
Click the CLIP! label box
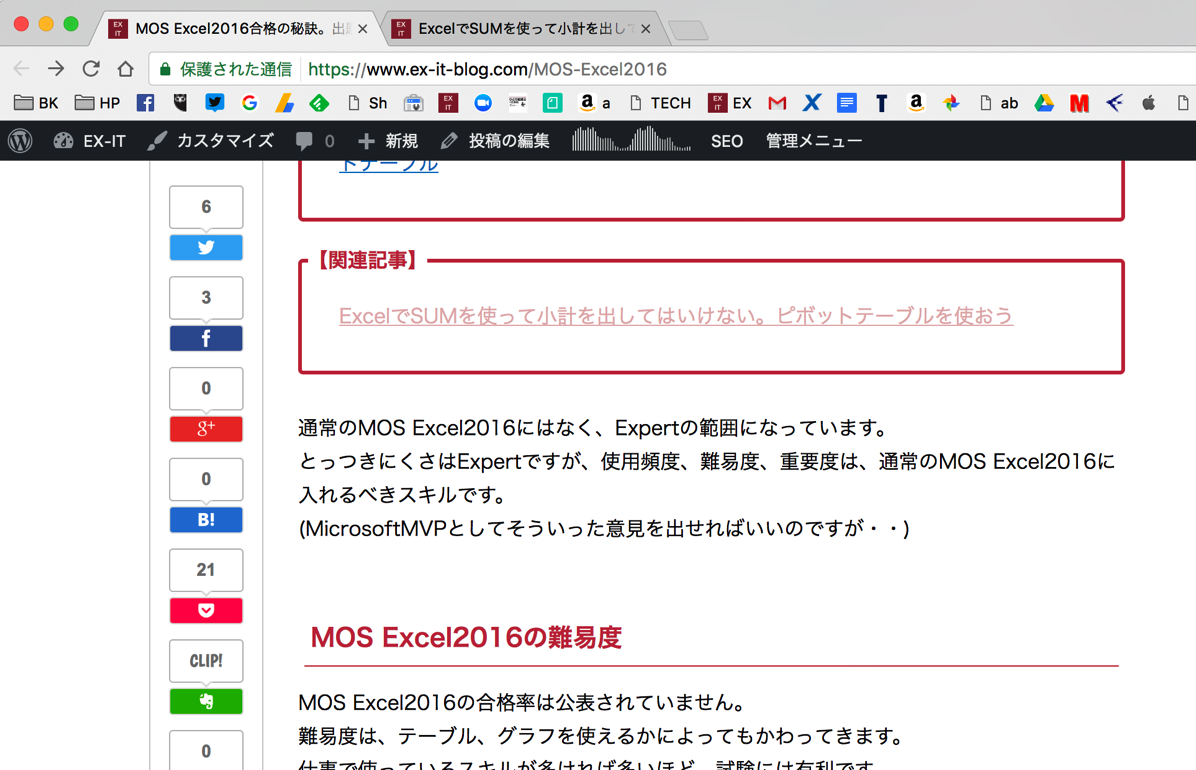(x=206, y=661)
